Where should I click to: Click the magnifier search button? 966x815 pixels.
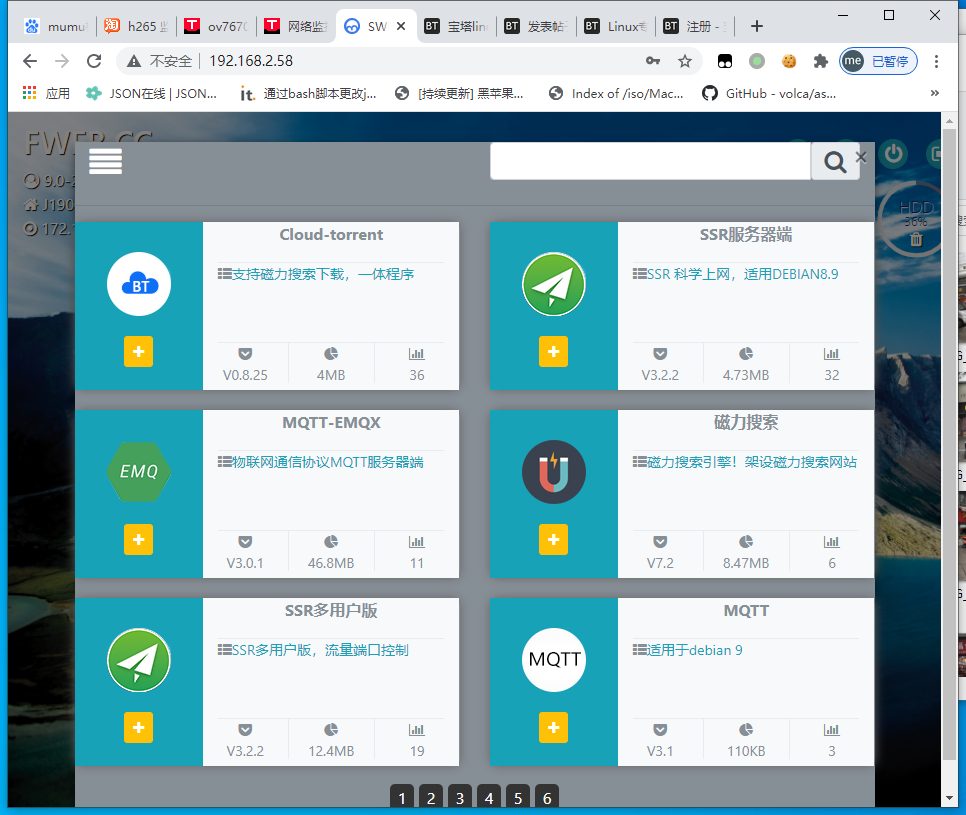[x=833, y=161]
